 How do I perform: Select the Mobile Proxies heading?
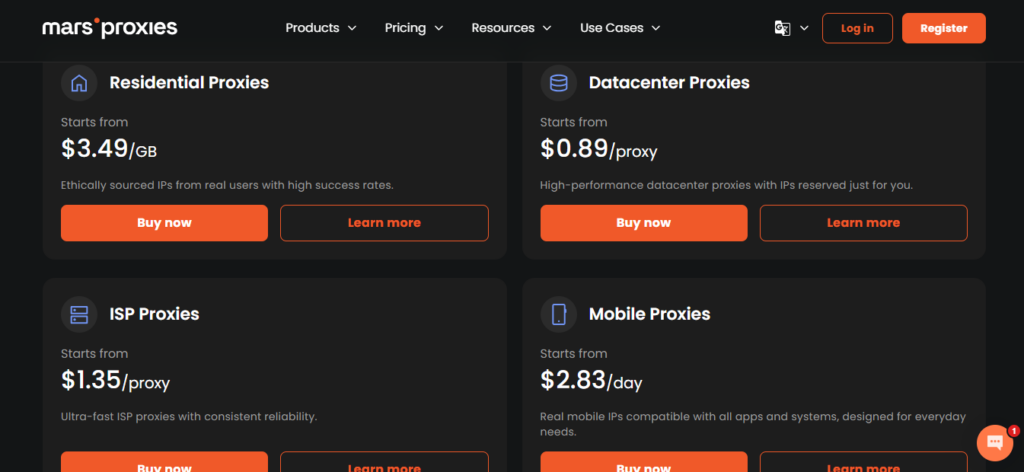click(649, 314)
